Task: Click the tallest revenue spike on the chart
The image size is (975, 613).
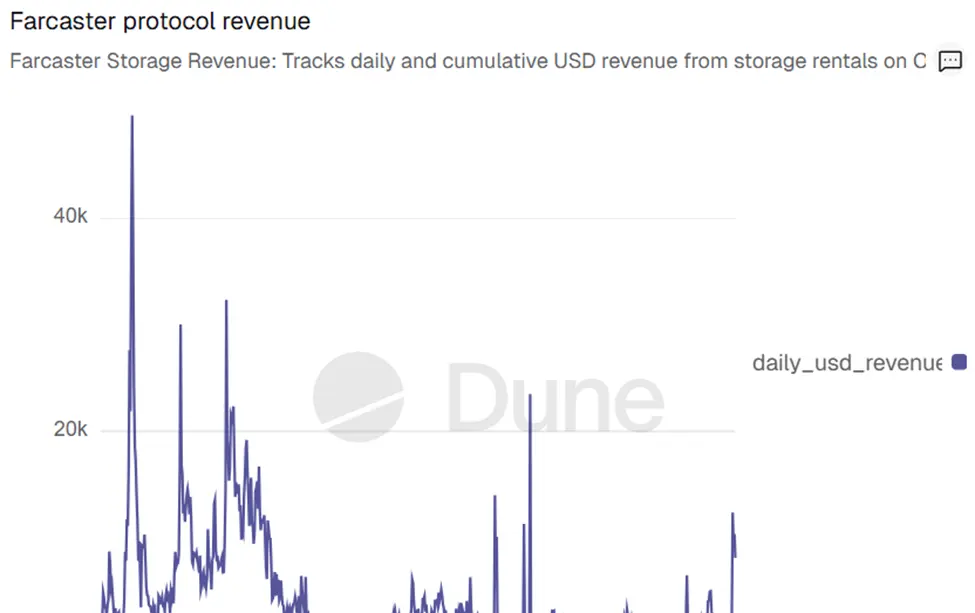Action: point(131,117)
